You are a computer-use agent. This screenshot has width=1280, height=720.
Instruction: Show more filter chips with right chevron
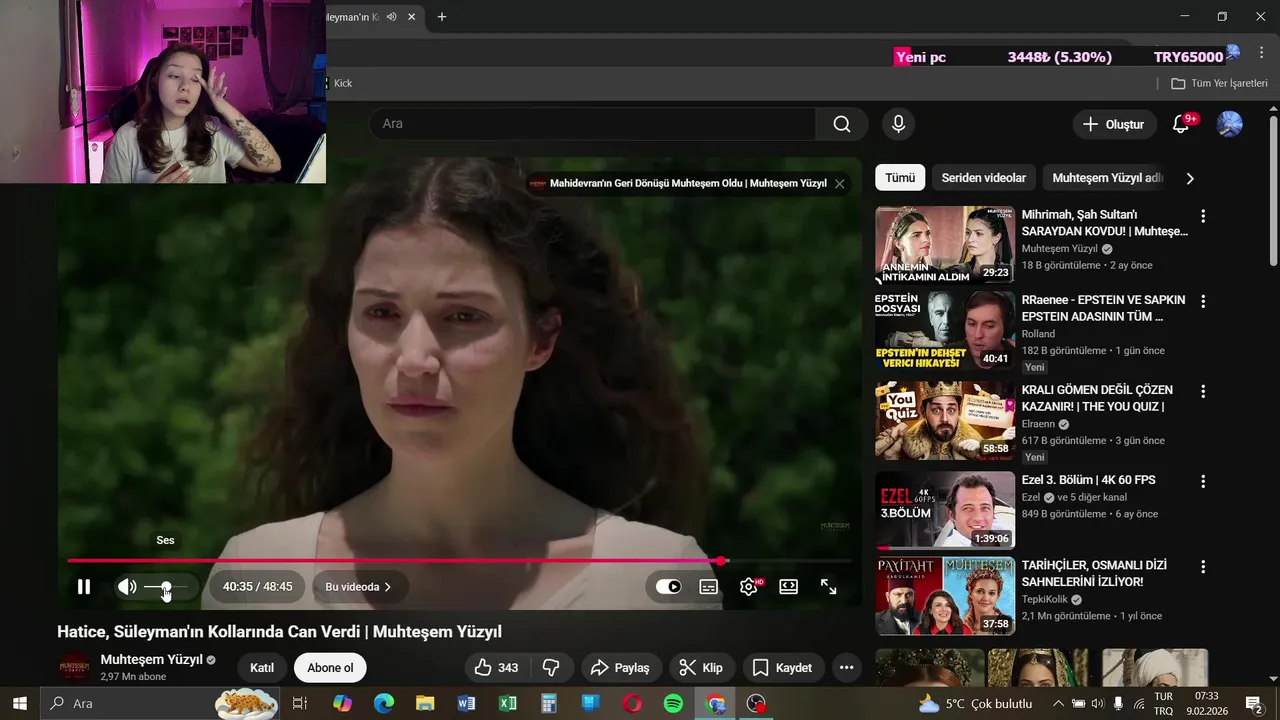[1190, 178]
